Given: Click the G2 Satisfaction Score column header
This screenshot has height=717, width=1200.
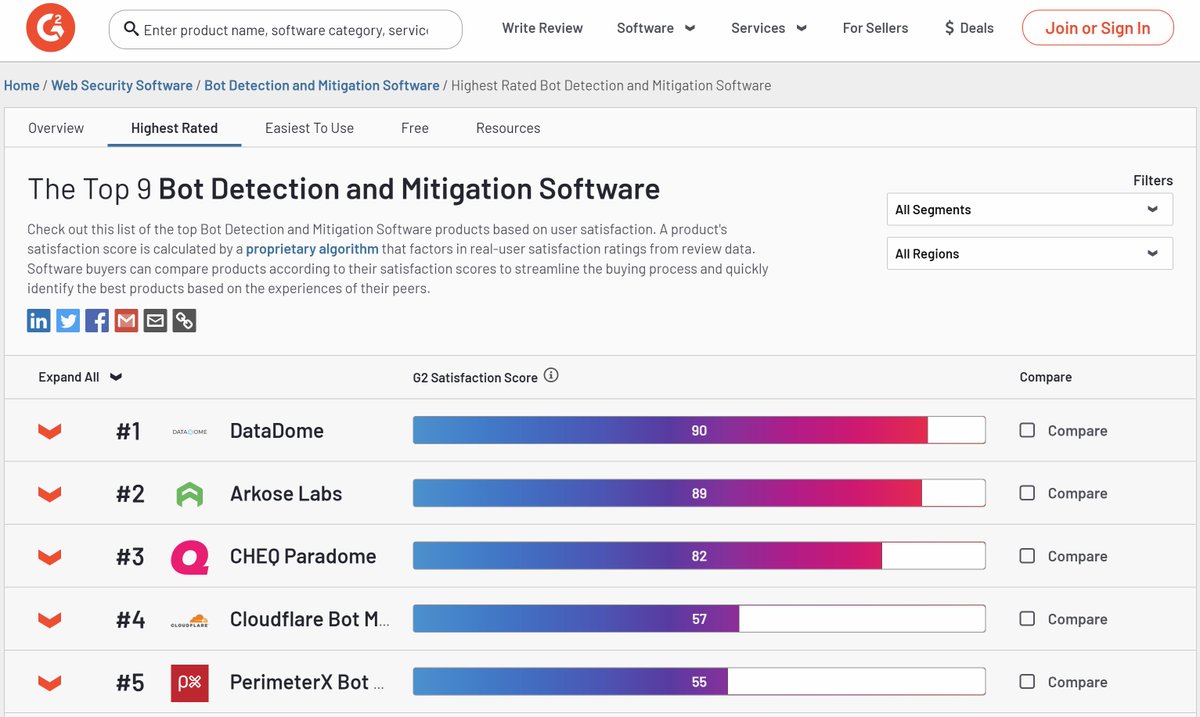Looking at the screenshot, I should pyautogui.click(x=475, y=377).
